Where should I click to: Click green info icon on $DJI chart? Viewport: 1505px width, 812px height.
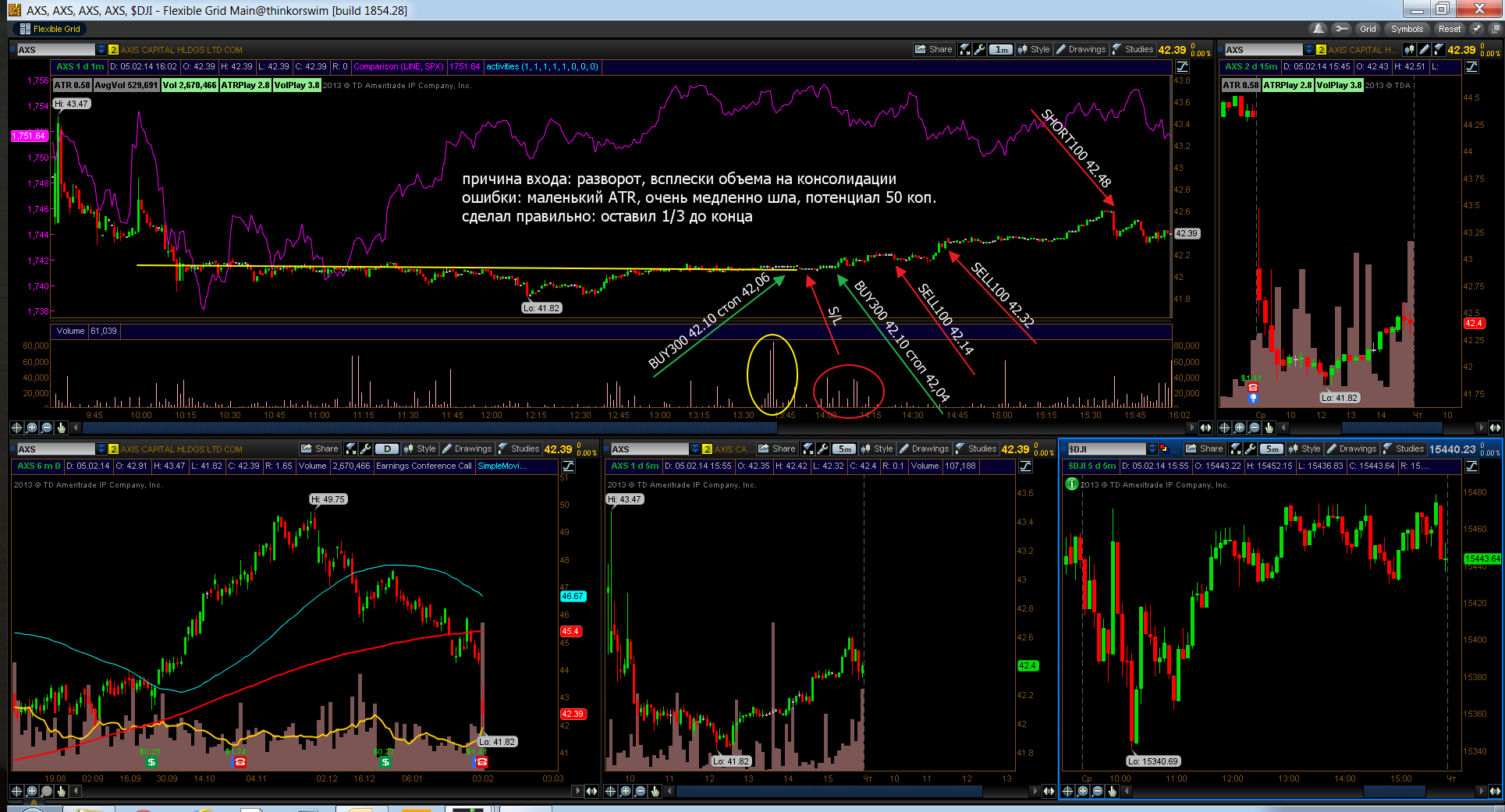click(x=1072, y=484)
